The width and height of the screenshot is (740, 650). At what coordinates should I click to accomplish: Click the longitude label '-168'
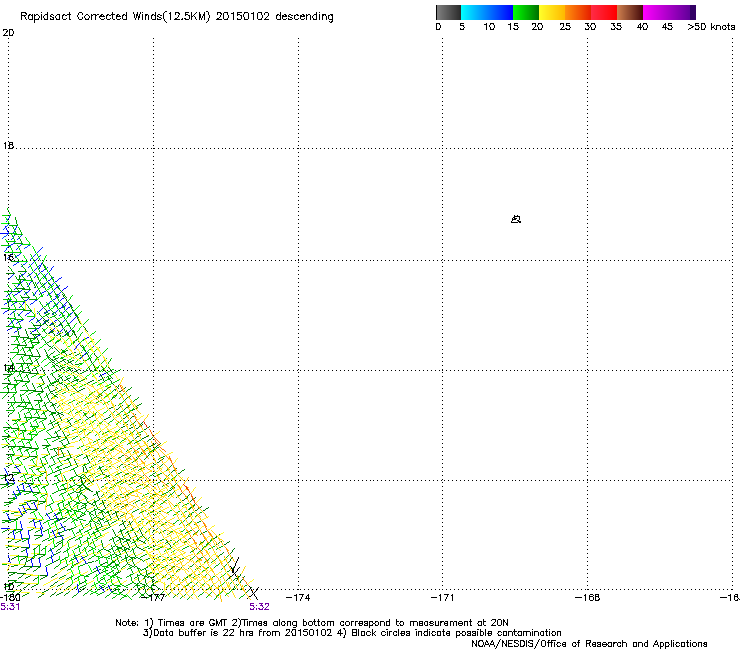click(588, 598)
